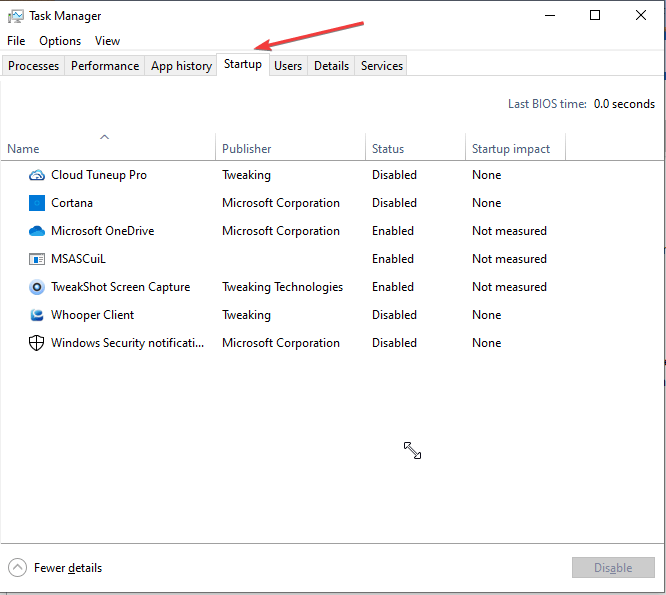Minimize the Task Manager window

pos(550,16)
